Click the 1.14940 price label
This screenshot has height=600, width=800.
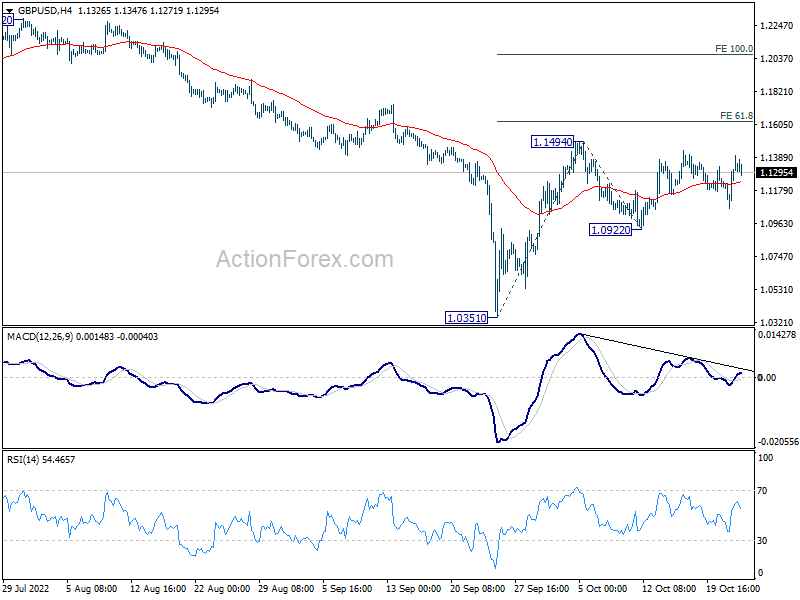coord(553,142)
